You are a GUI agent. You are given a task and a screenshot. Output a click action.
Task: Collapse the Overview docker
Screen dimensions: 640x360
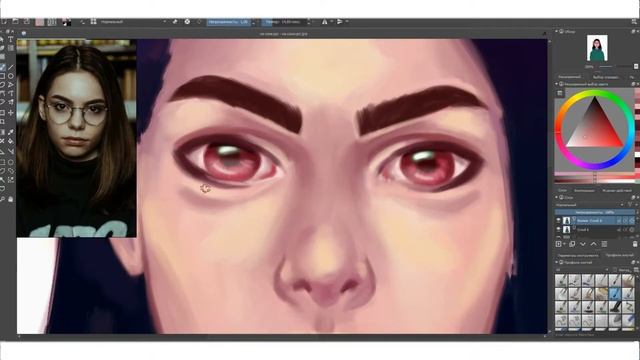(x=556, y=31)
